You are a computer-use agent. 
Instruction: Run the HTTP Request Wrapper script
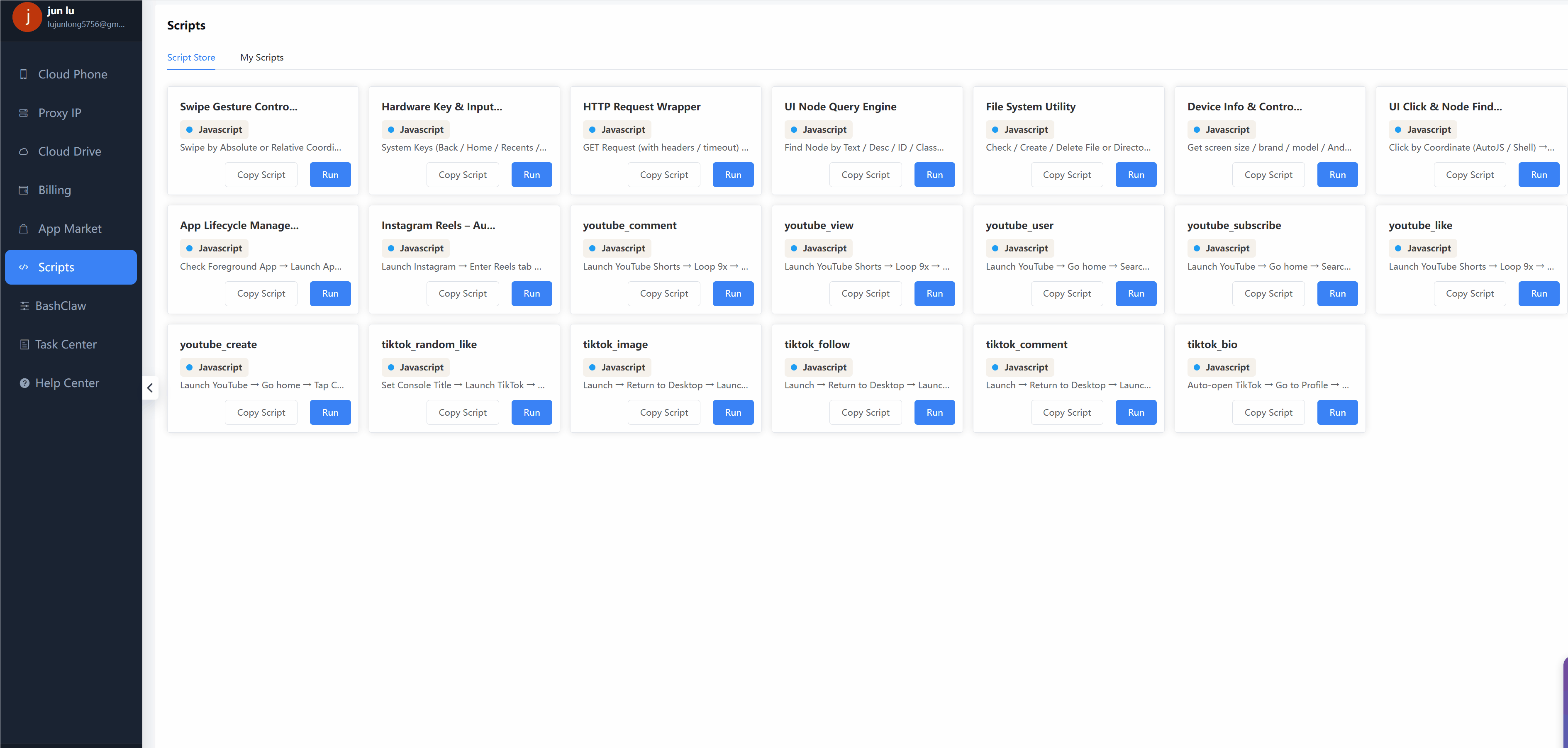(733, 175)
